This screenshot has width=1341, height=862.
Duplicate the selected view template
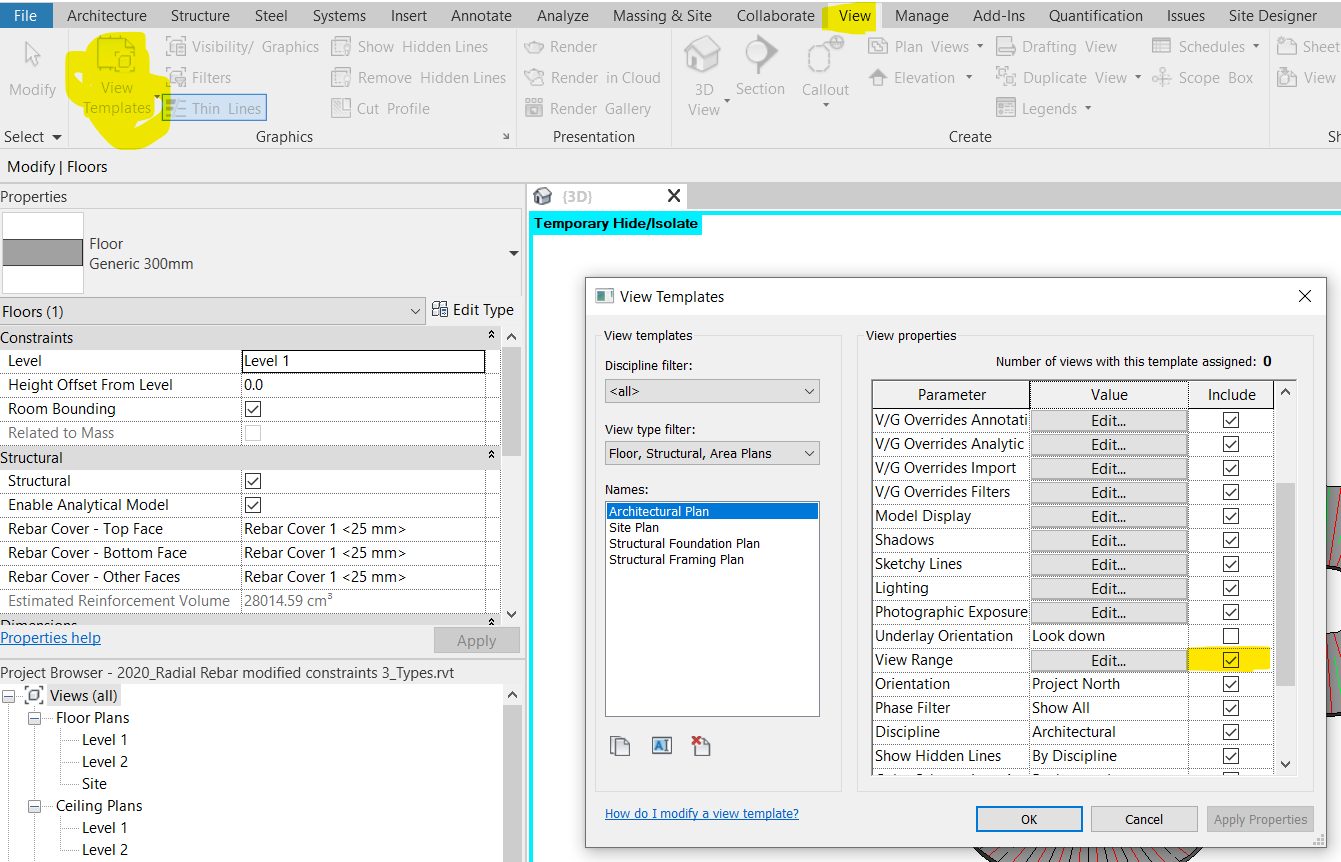(x=620, y=745)
